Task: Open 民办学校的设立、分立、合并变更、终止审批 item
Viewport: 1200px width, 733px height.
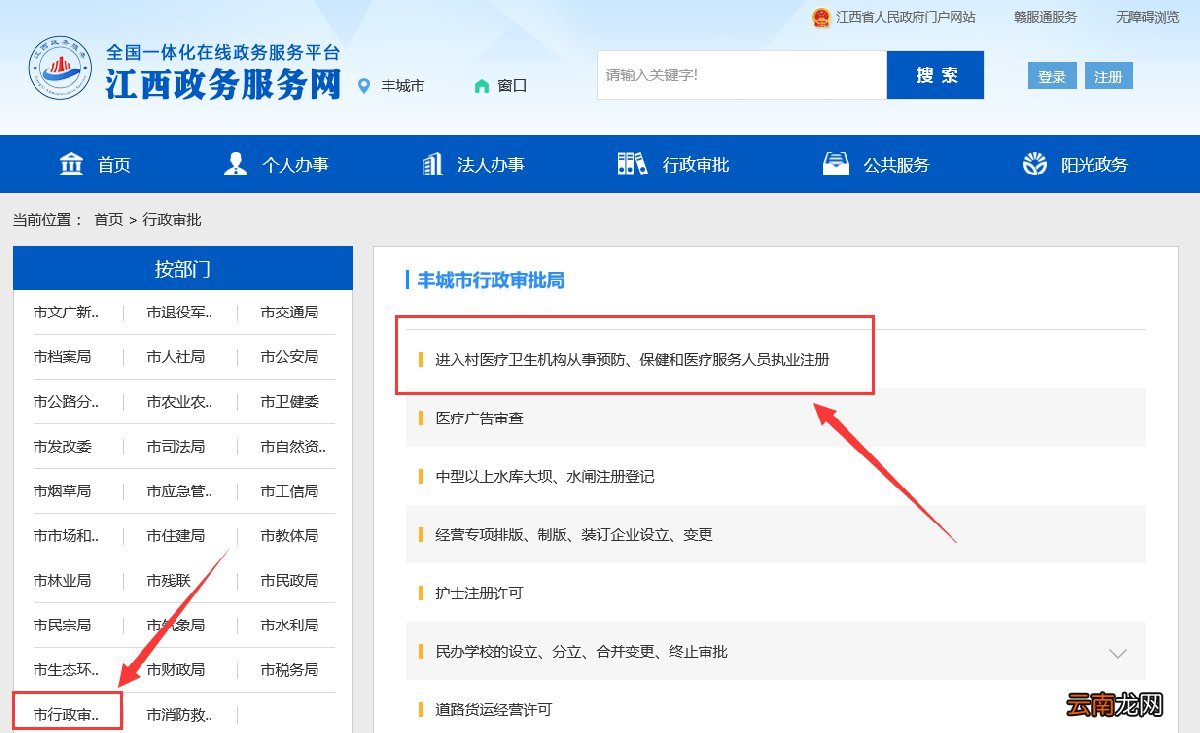Action: [581, 652]
